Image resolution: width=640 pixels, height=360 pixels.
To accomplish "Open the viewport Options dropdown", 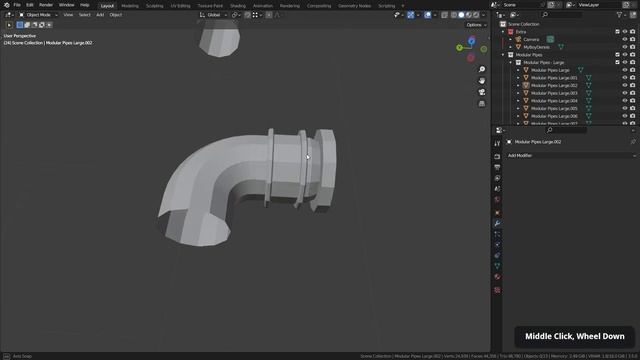I will (476, 25).
